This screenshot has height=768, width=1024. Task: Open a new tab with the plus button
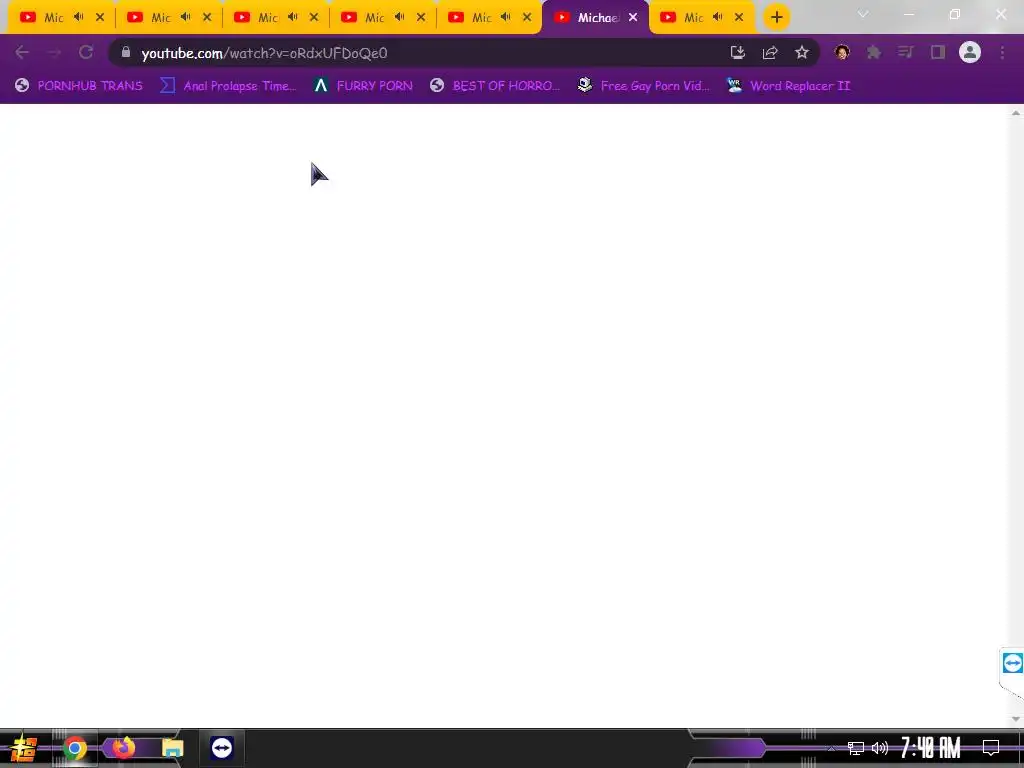pos(776,18)
